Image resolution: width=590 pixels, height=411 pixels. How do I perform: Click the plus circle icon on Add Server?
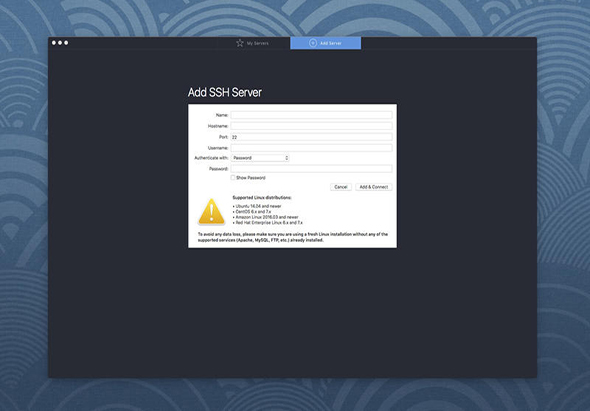[x=313, y=43]
